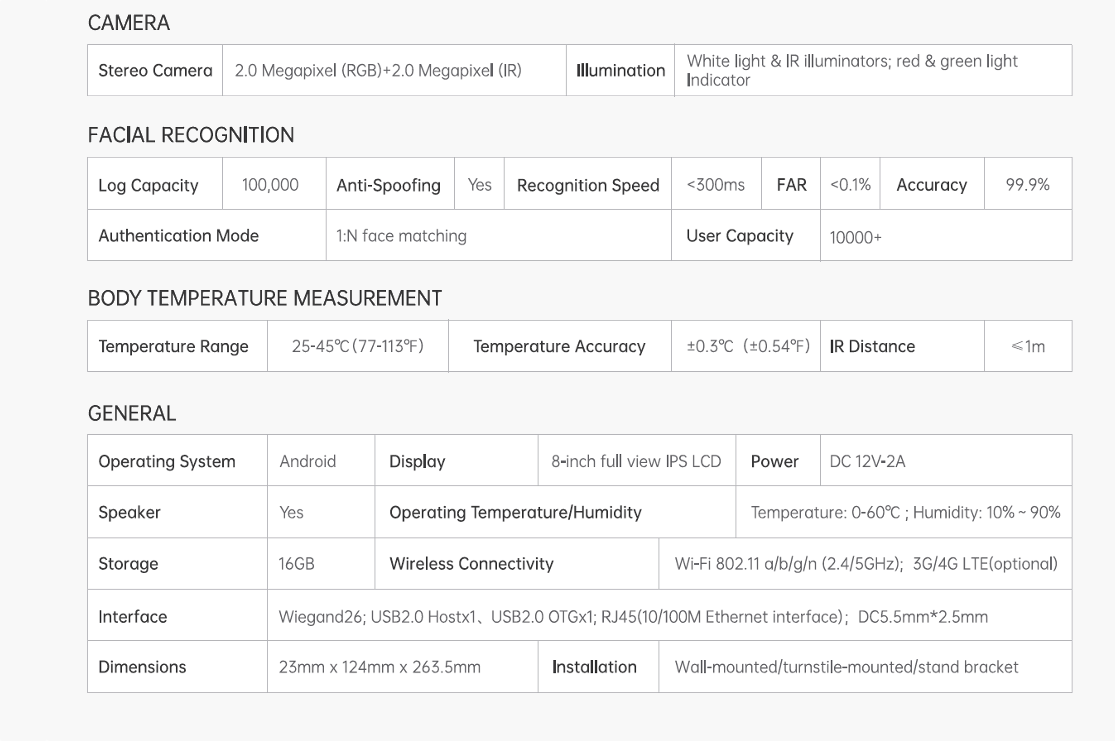Click the 8-inch full view IPS LCD text
Image resolution: width=1115 pixels, height=741 pixels.
(x=636, y=462)
